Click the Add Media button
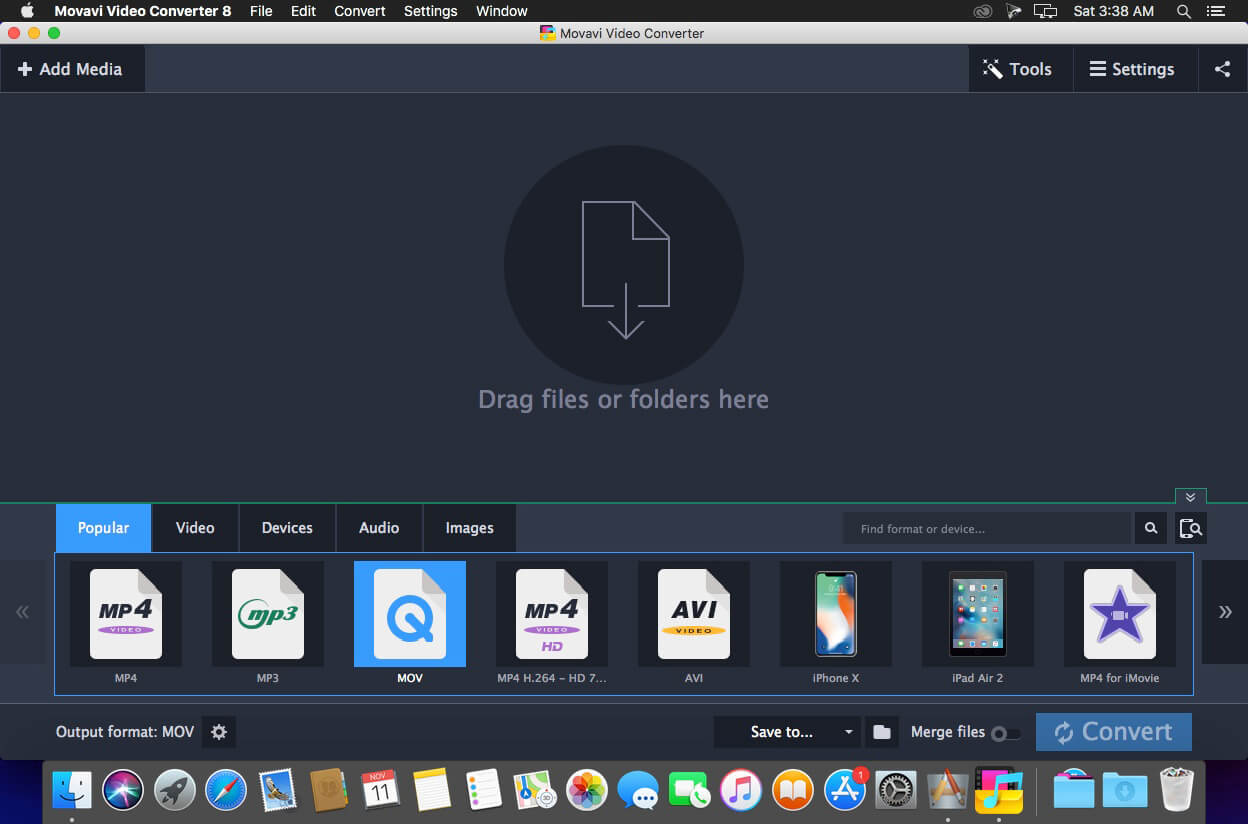1248x824 pixels. [x=72, y=69]
